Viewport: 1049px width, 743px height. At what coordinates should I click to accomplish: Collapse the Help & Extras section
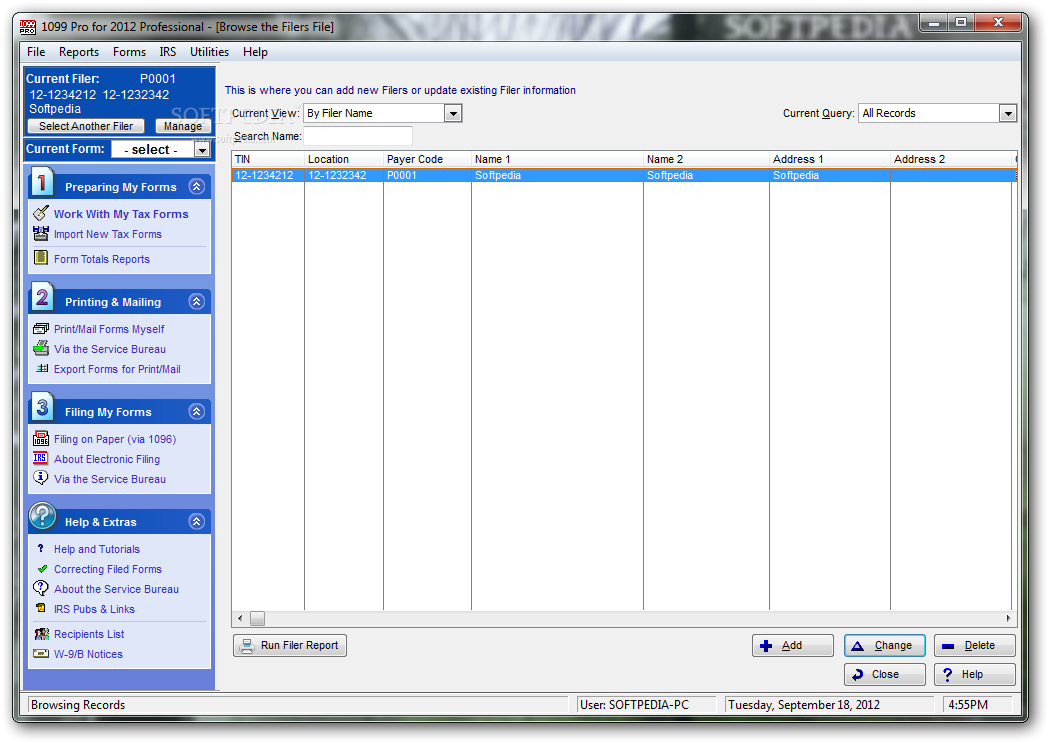tap(197, 522)
